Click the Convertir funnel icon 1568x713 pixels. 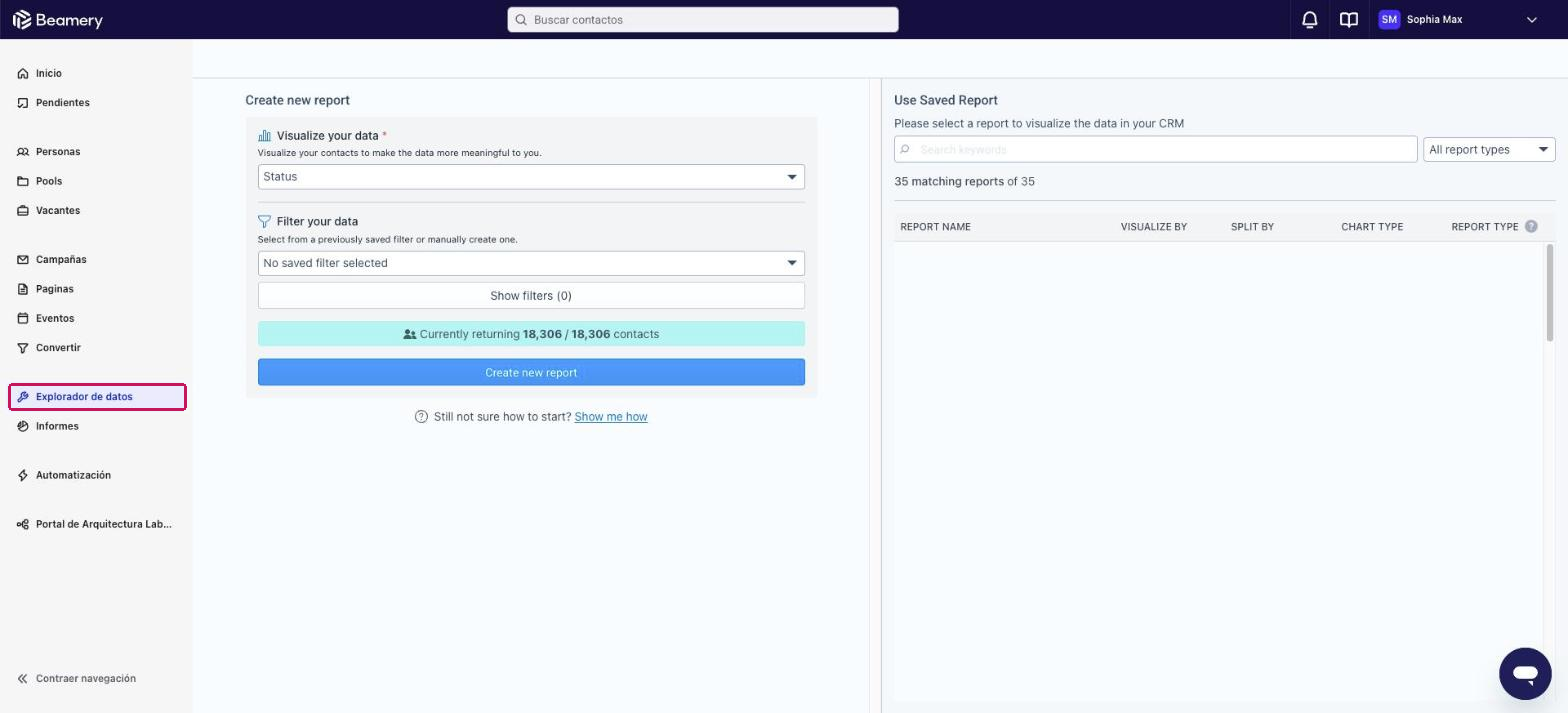23,348
